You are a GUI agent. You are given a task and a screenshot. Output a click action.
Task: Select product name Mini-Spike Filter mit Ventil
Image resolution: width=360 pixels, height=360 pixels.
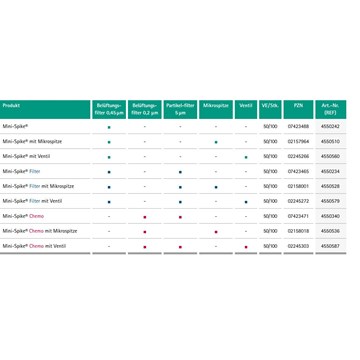tap(32, 201)
